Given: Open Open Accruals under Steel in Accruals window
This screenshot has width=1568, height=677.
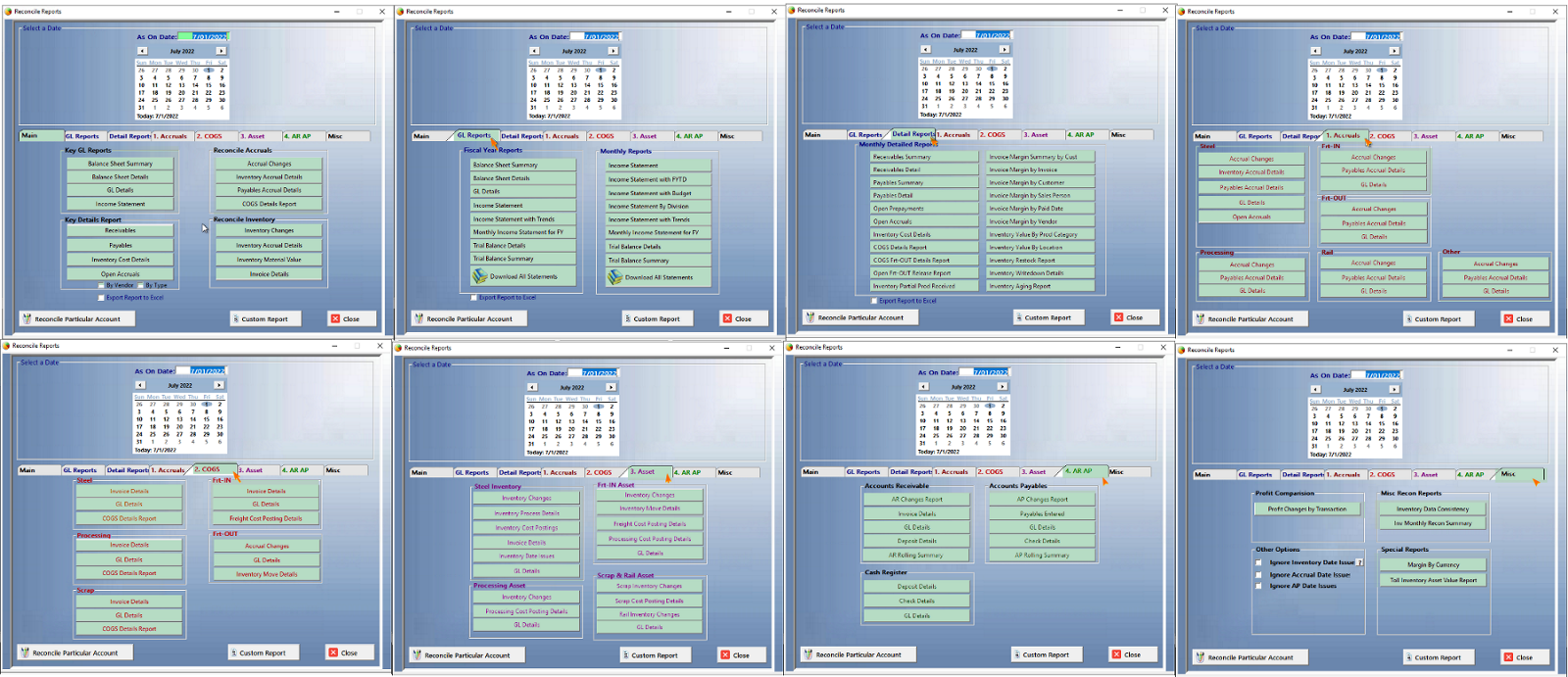Looking at the screenshot, I should coord(1252,217).
